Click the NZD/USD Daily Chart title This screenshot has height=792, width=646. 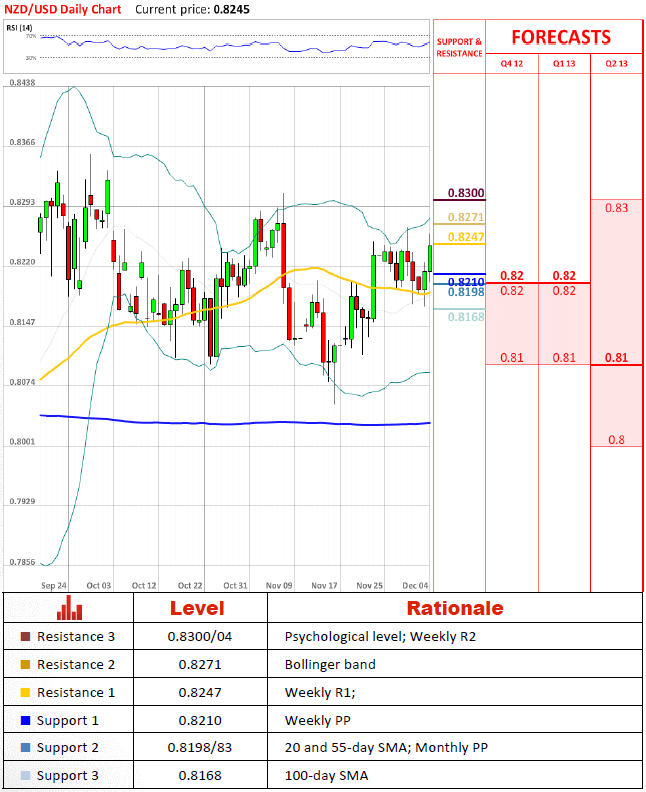coord(63,9)
